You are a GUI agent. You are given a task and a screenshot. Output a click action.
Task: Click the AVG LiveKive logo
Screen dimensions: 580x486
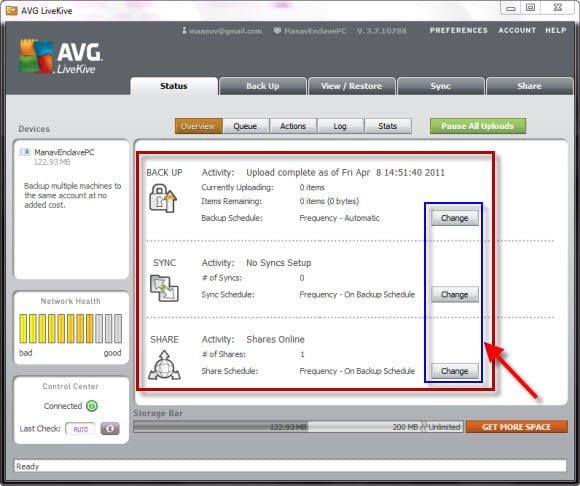(x=61, y=56)
